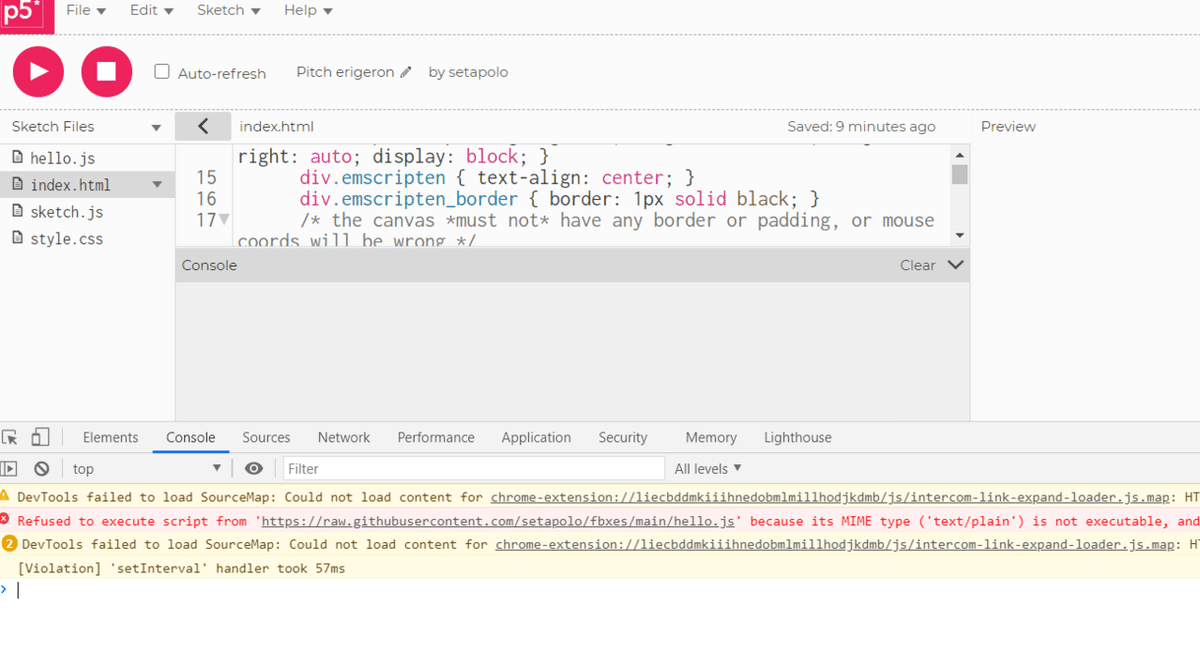Click code line 16 in the editor
Viewport: 1200px width, 668px height.
[558, 199]
